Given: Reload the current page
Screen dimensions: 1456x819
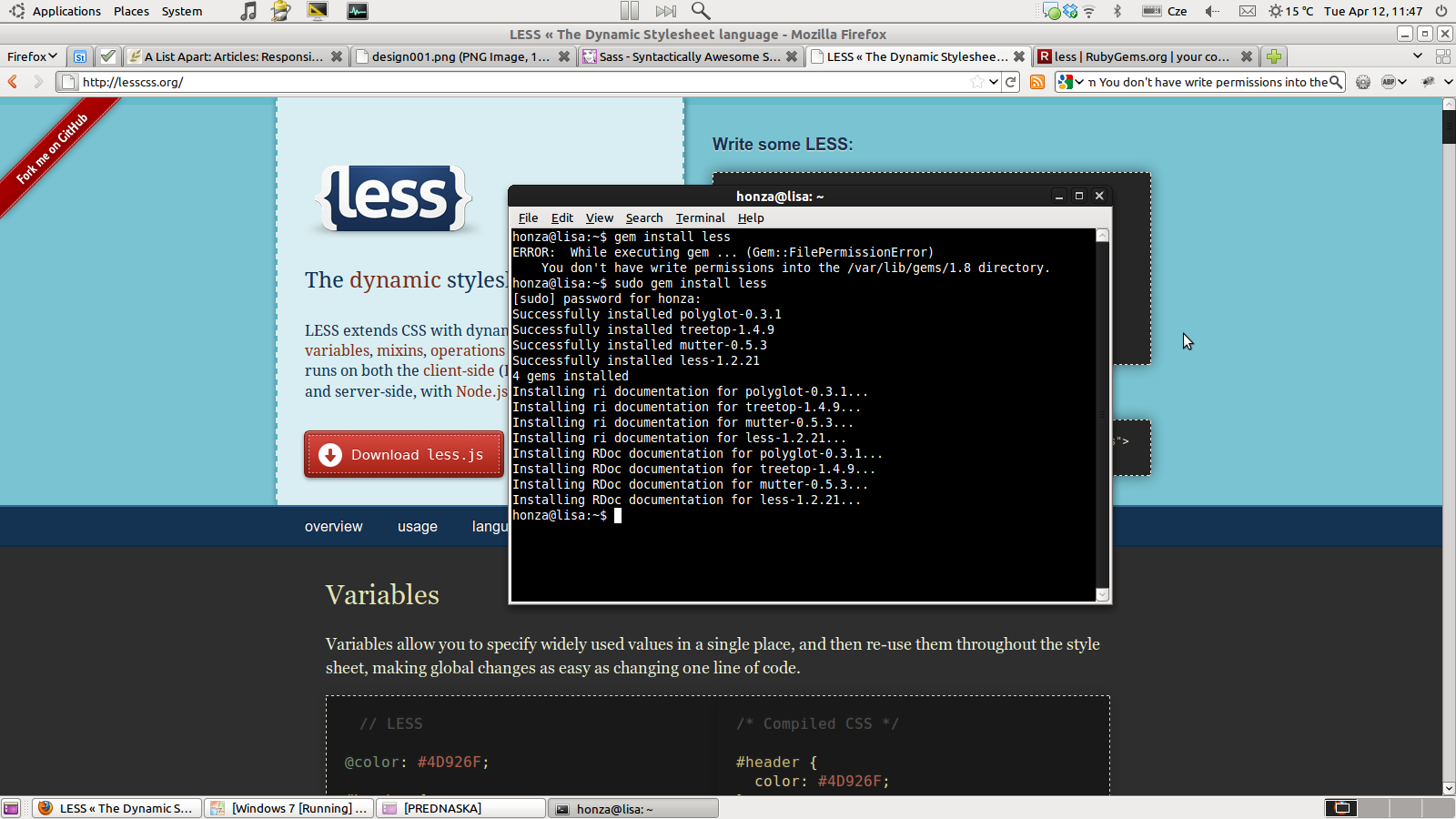Looking at the screenshot, I should [x=1010, y=82].
